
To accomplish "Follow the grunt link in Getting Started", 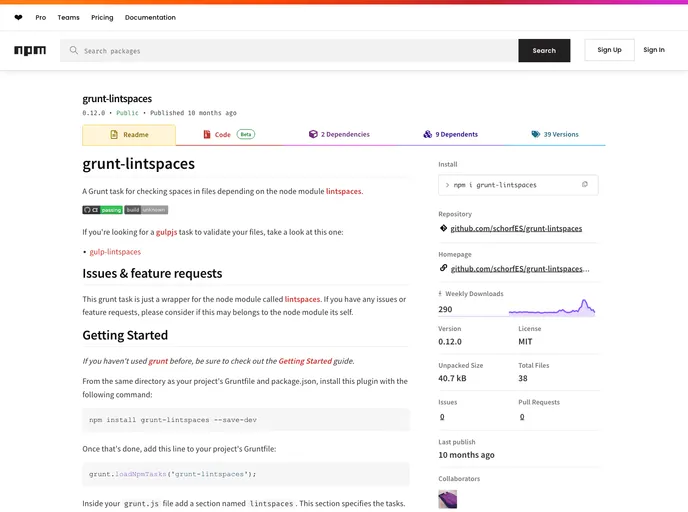I will click(158, 361).
